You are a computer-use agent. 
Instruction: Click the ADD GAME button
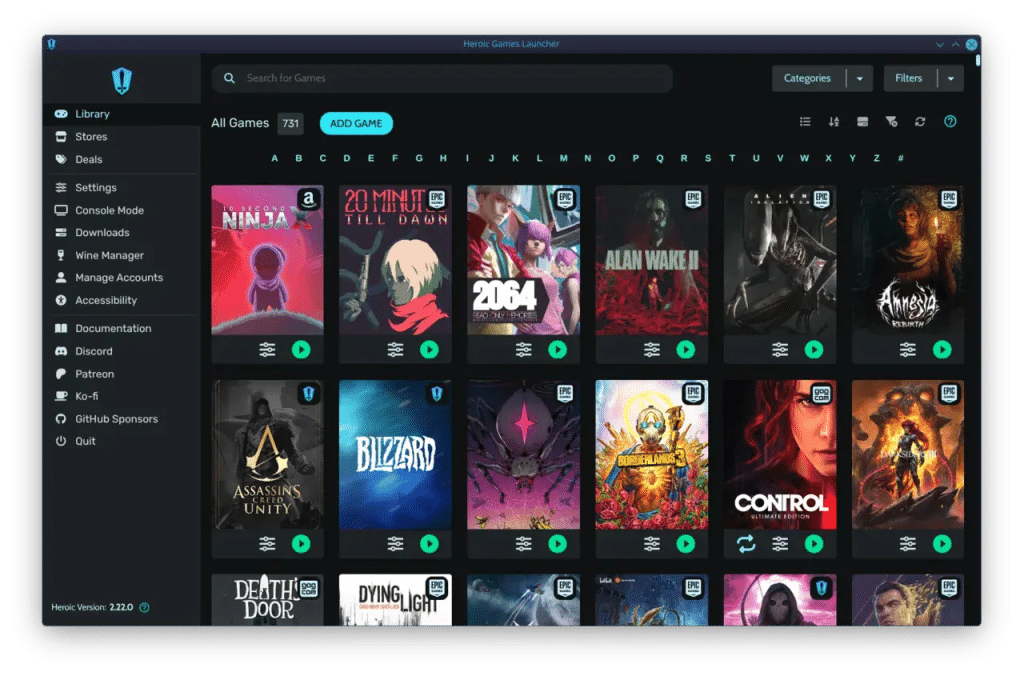(356, 123)
